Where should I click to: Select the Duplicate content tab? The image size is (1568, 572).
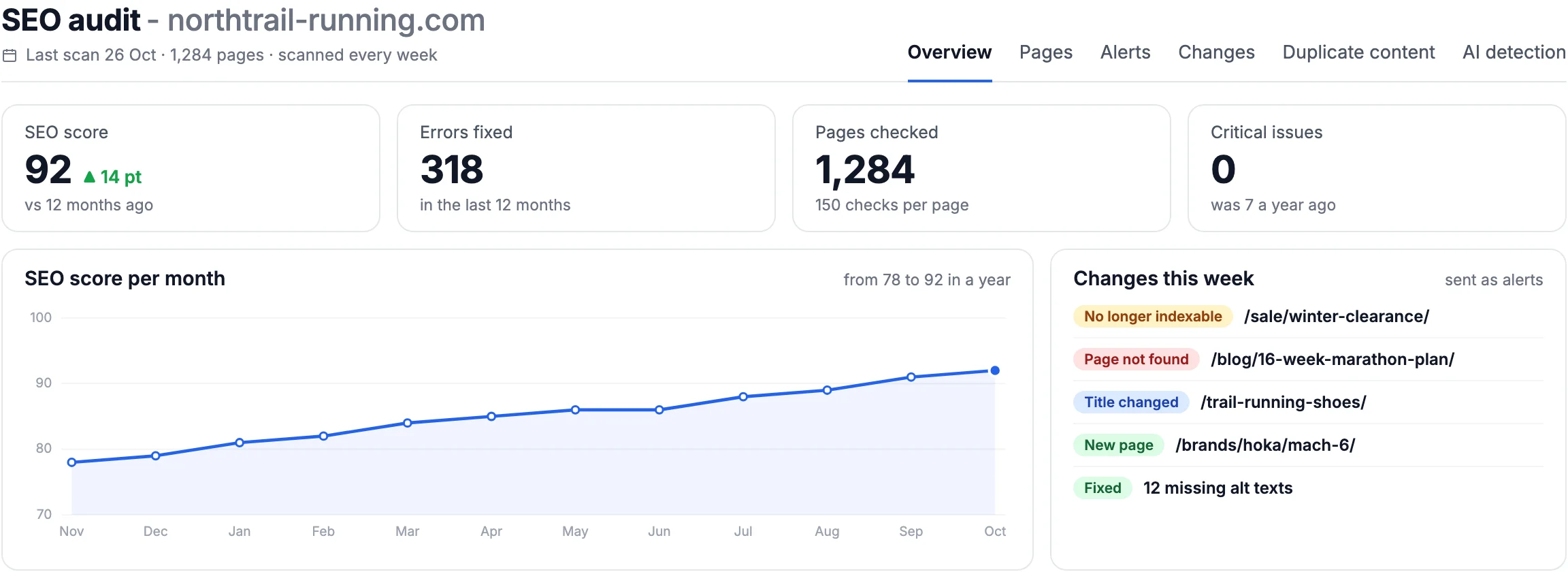coord(1358,52)
